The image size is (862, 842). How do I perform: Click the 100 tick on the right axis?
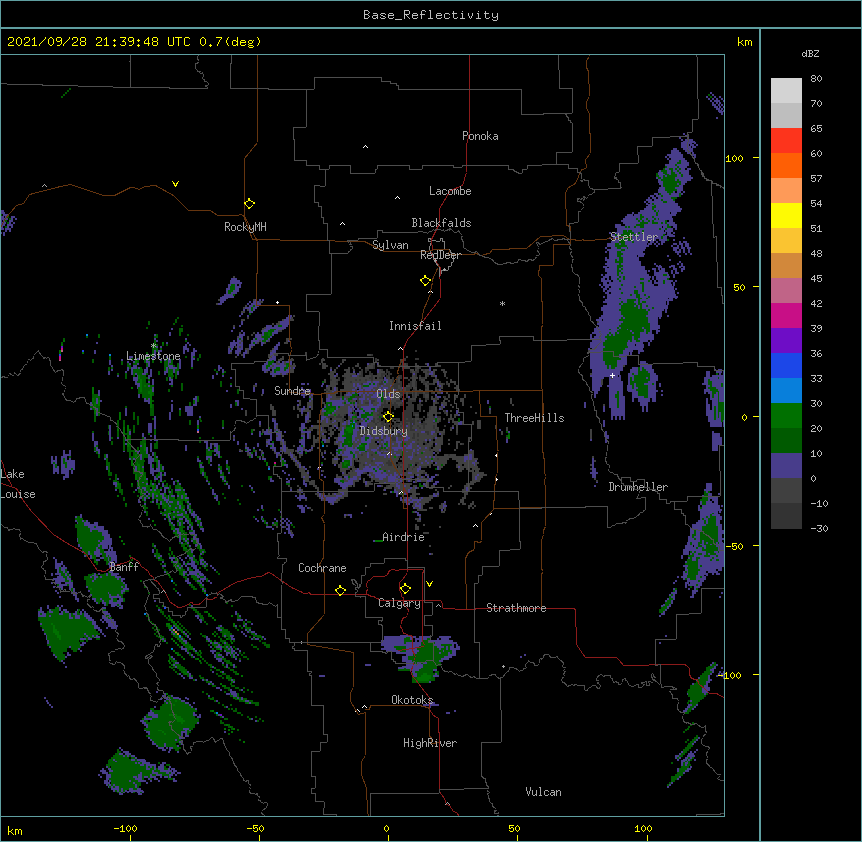[x=734, y=158]
